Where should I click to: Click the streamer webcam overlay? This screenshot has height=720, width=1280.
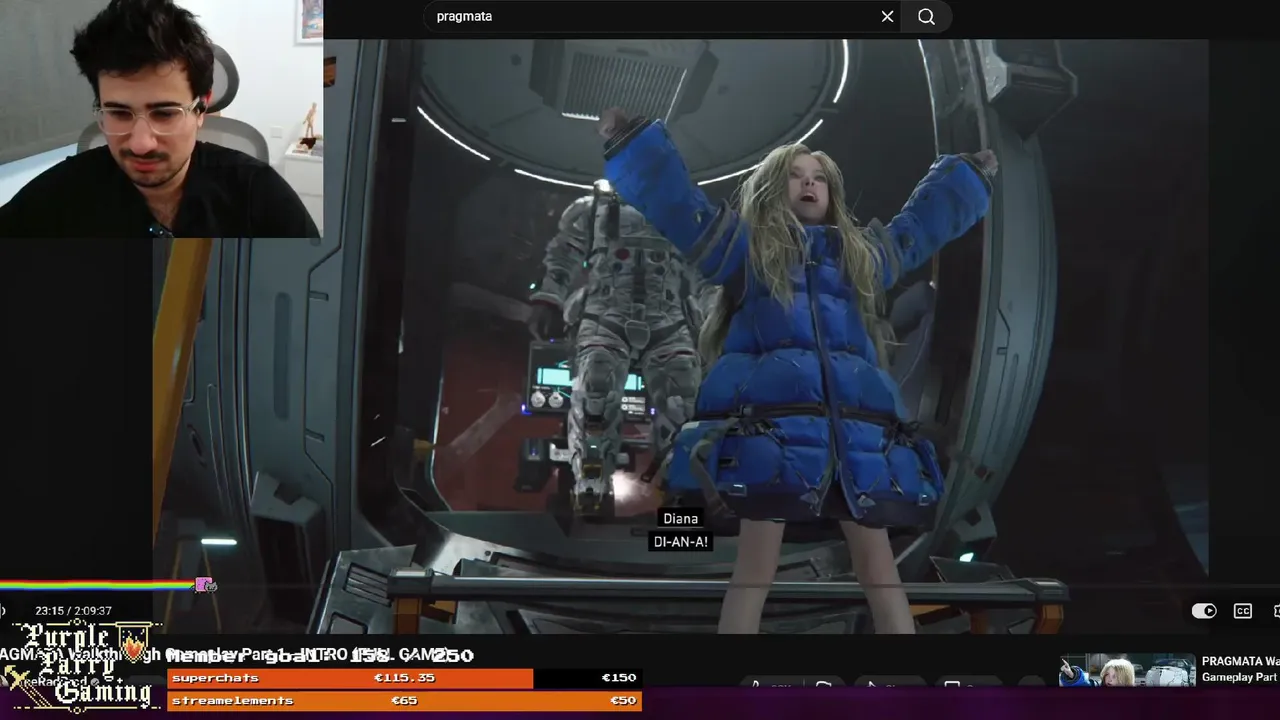pos(161,118)
